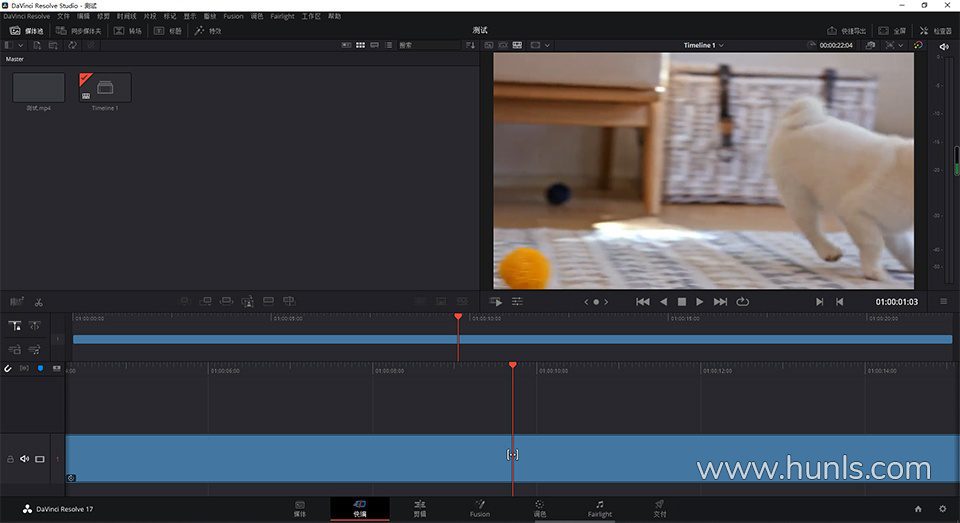
Task: Expand the bin list dropdown arrow
Action: pyautogui.click(x=21, y=45)
